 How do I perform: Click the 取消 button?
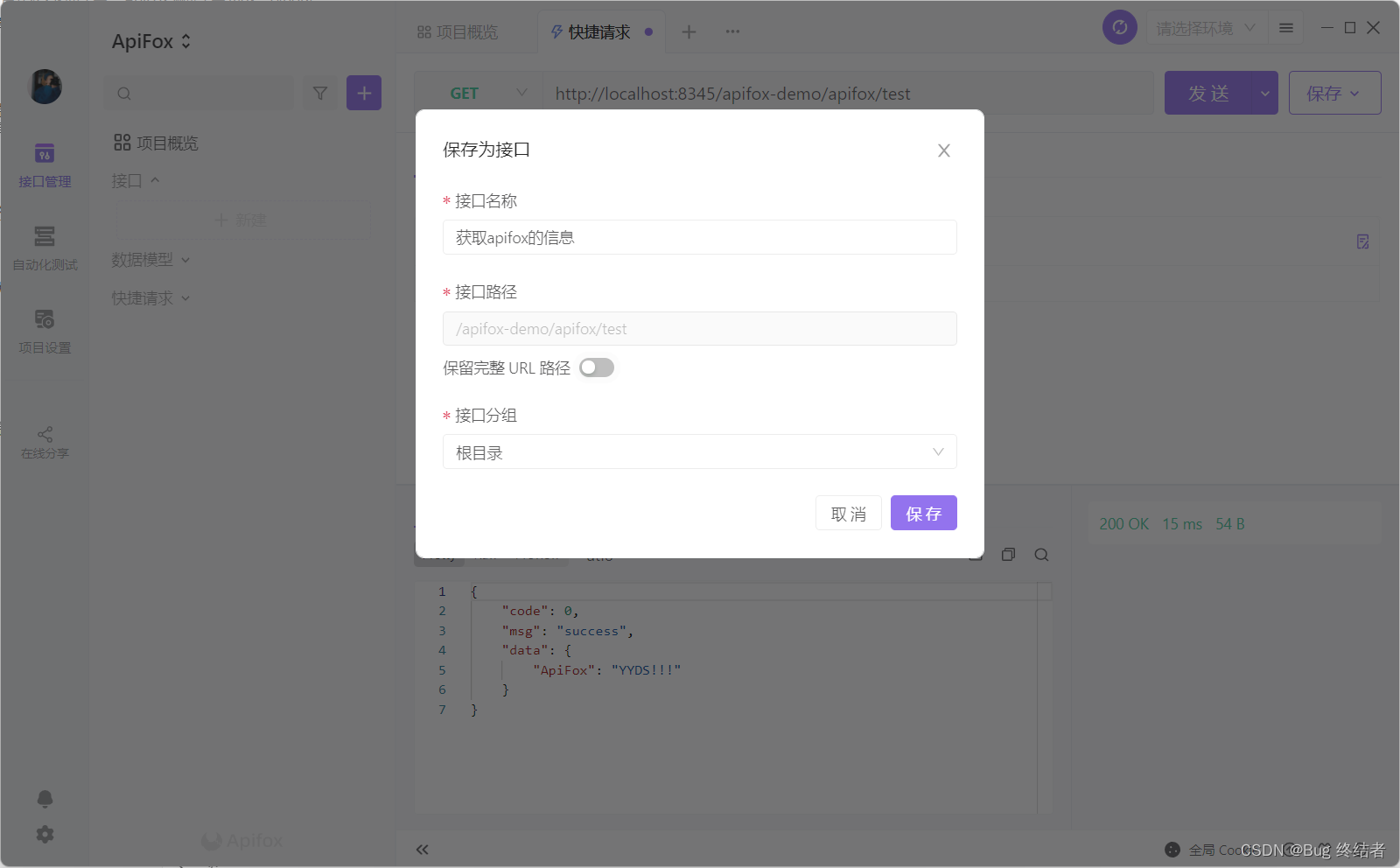click(x=848, y=514)
